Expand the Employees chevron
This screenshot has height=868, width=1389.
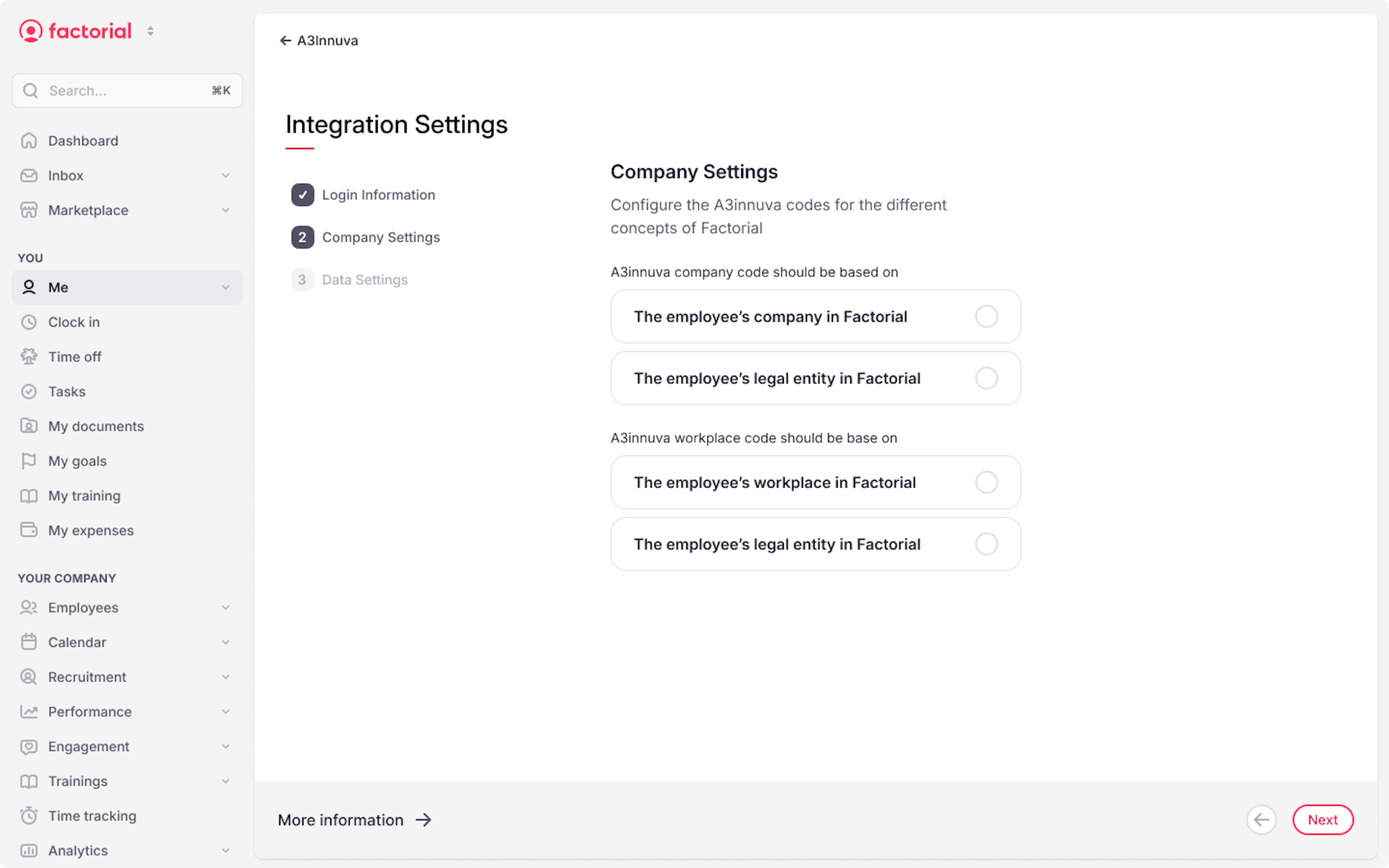(x=226, y=607)
